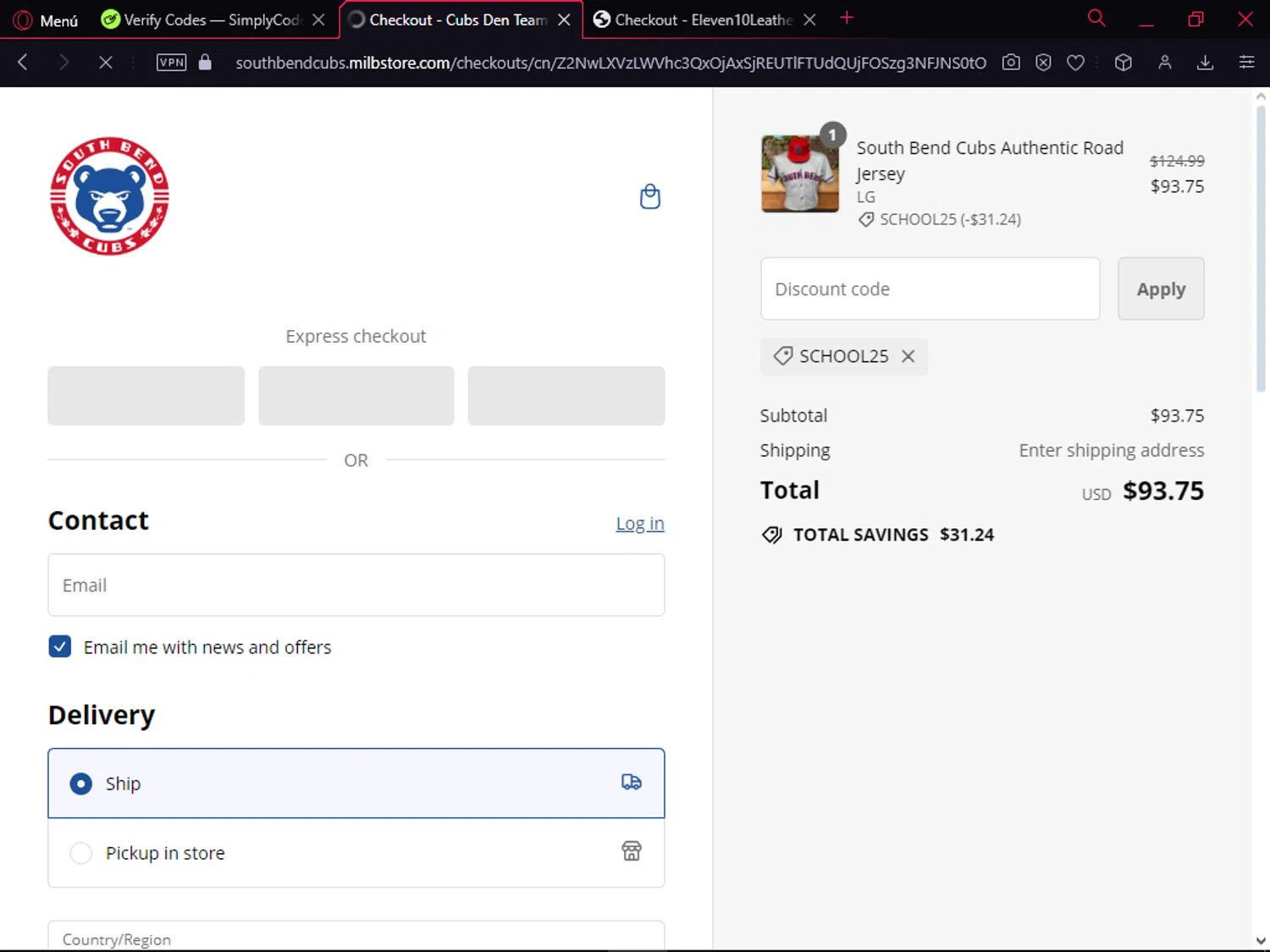The height and width of the screenshot is (952, 1270).
Task: Close the Verify Codes tab
Action: coord(318,19)
